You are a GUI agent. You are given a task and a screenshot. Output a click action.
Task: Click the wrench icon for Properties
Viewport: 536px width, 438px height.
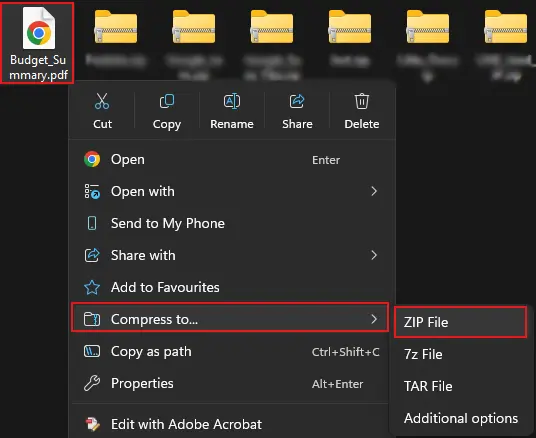(92, 383)
